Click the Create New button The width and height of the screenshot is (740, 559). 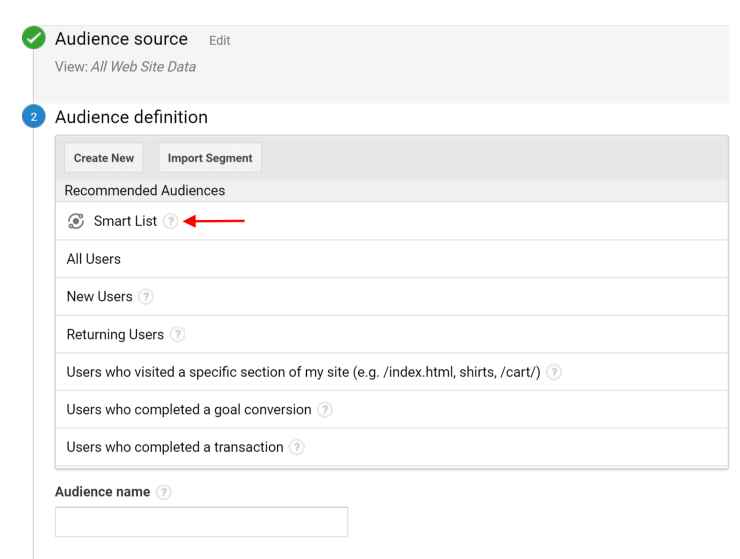point(104,158)
